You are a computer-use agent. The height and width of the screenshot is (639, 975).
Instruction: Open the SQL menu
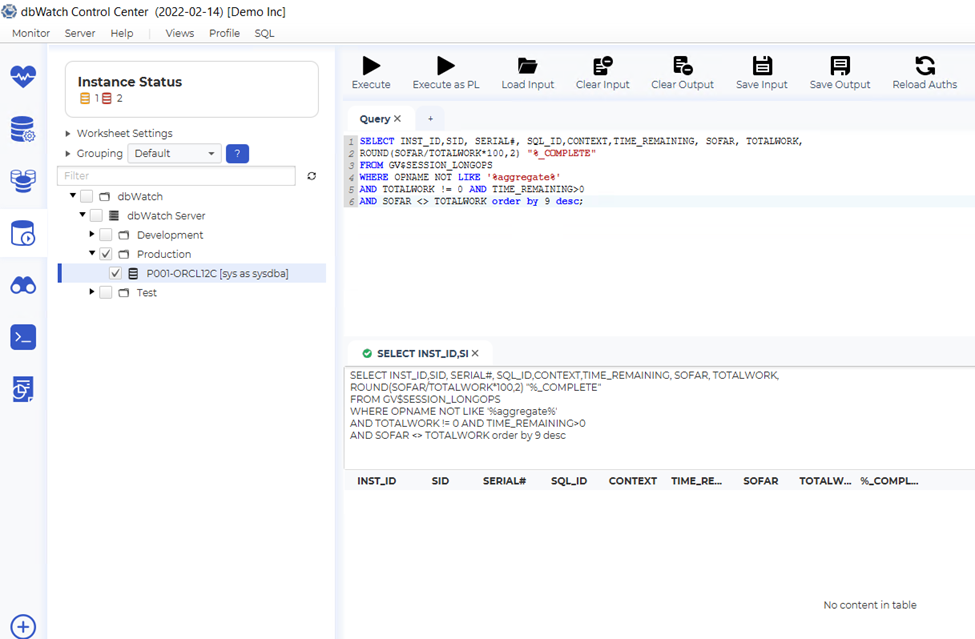pos(264,33)
